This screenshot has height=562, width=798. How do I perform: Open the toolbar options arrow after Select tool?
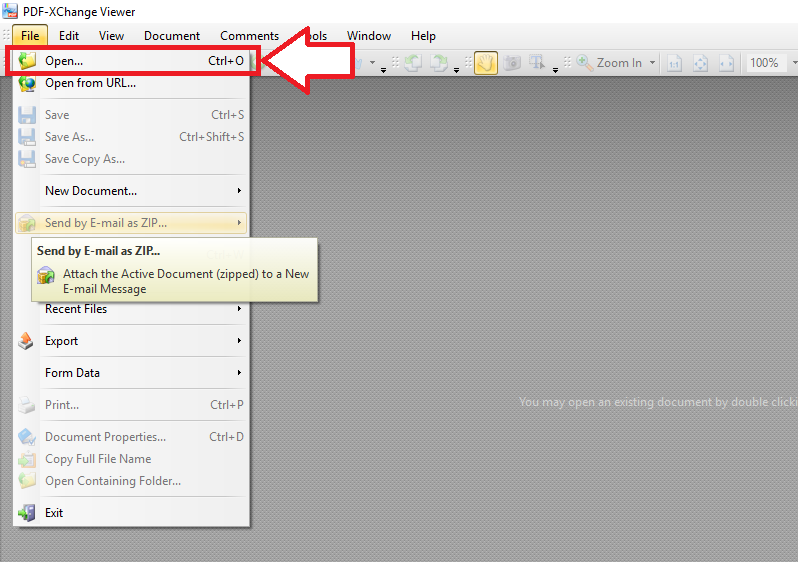pos(555,70)
